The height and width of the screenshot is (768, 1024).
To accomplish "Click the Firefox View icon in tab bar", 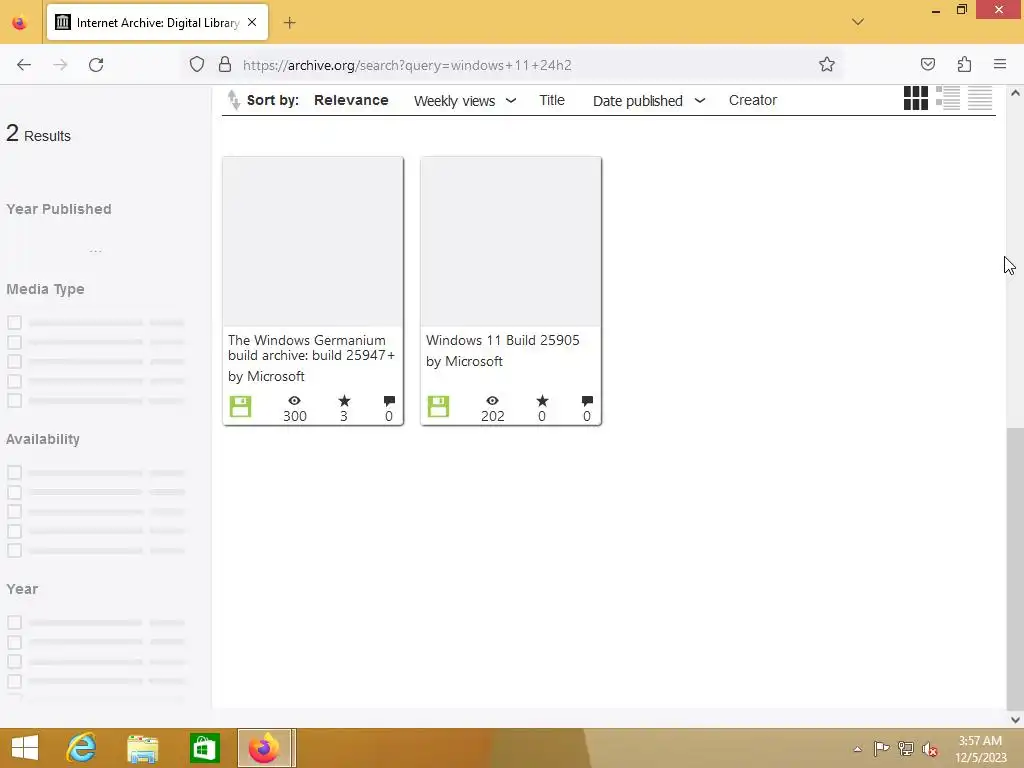I will [x=20, y=23].
